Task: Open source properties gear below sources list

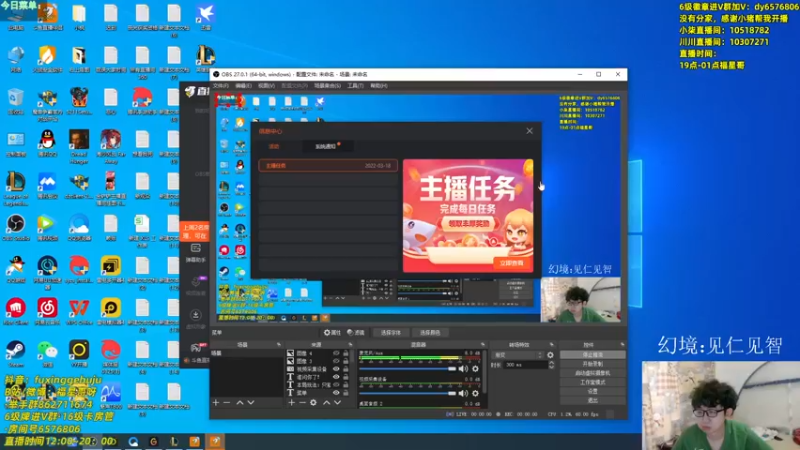Action: tap(313, 403)
